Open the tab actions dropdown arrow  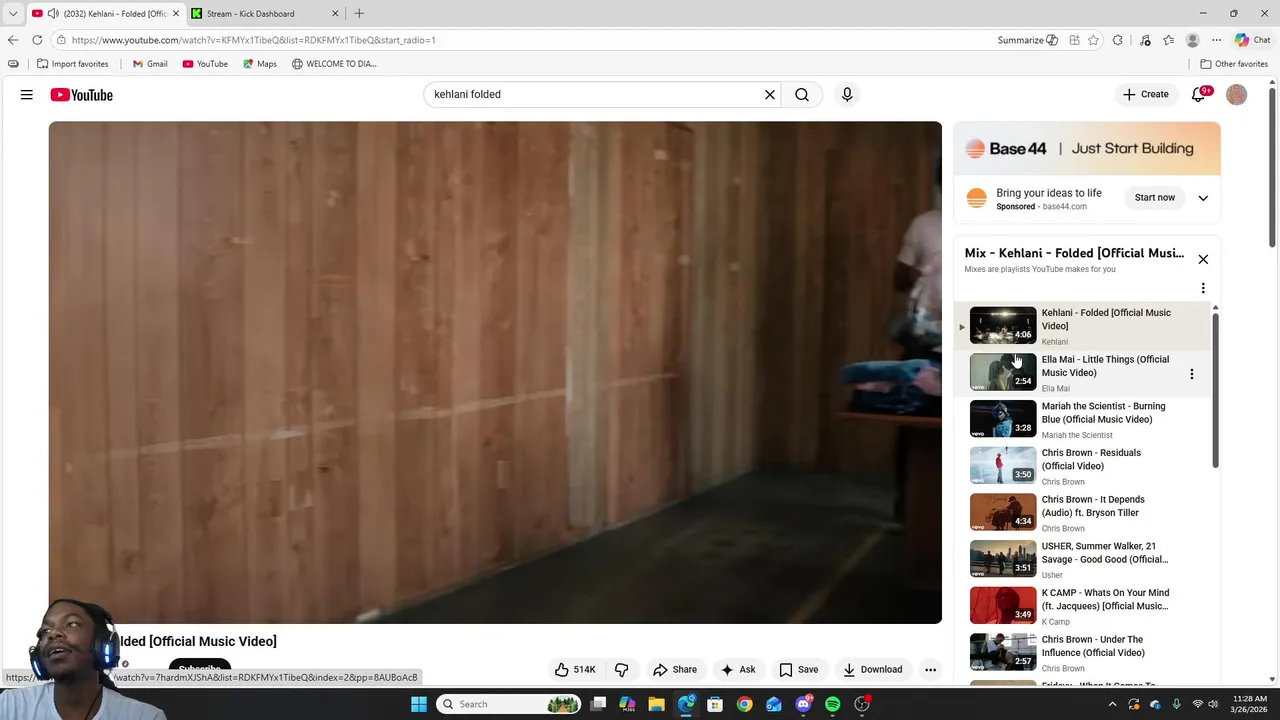coord(13,14)
